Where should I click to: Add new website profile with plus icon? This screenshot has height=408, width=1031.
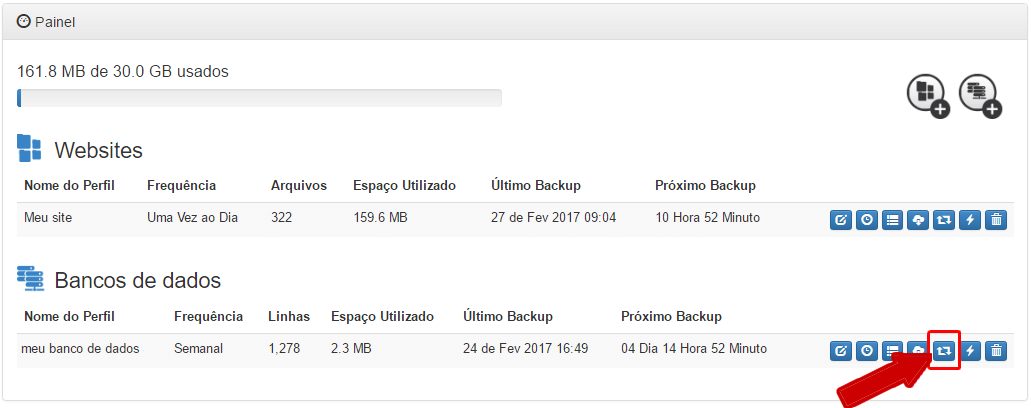click(928, 96)
